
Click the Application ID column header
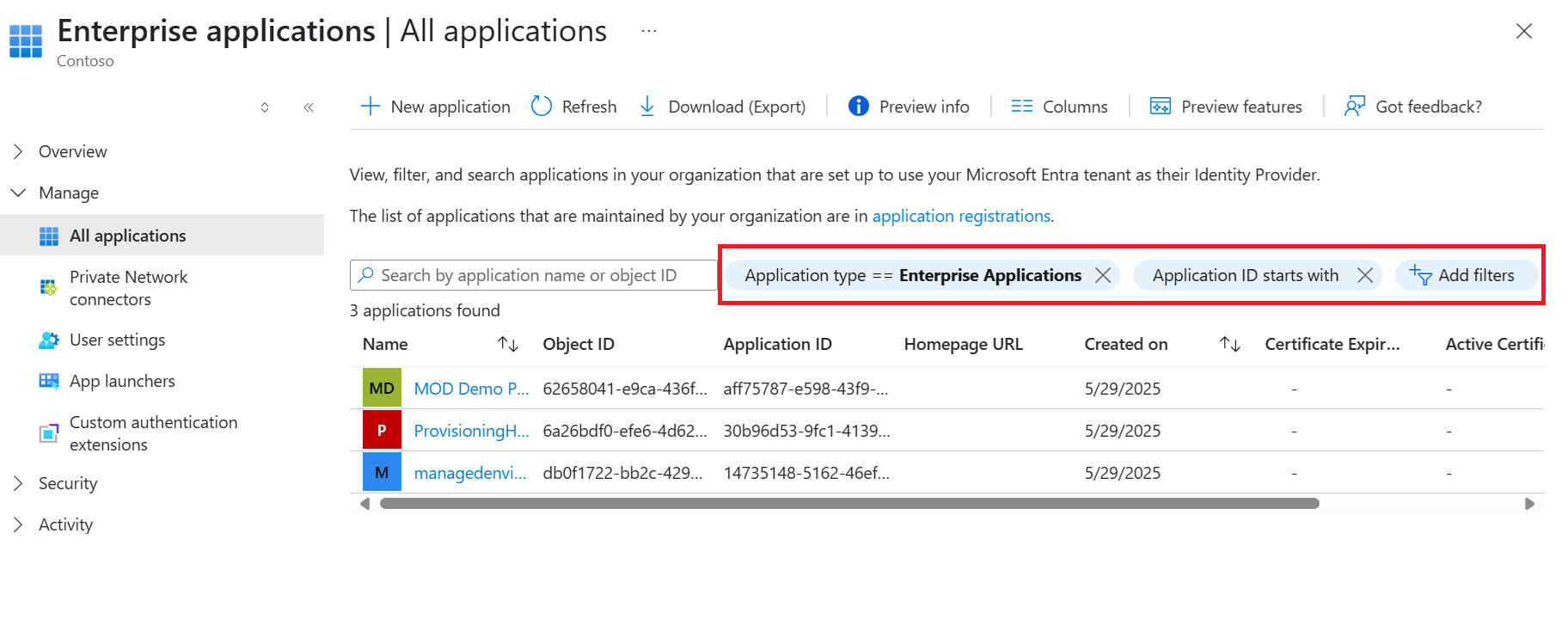pos(778,344)
